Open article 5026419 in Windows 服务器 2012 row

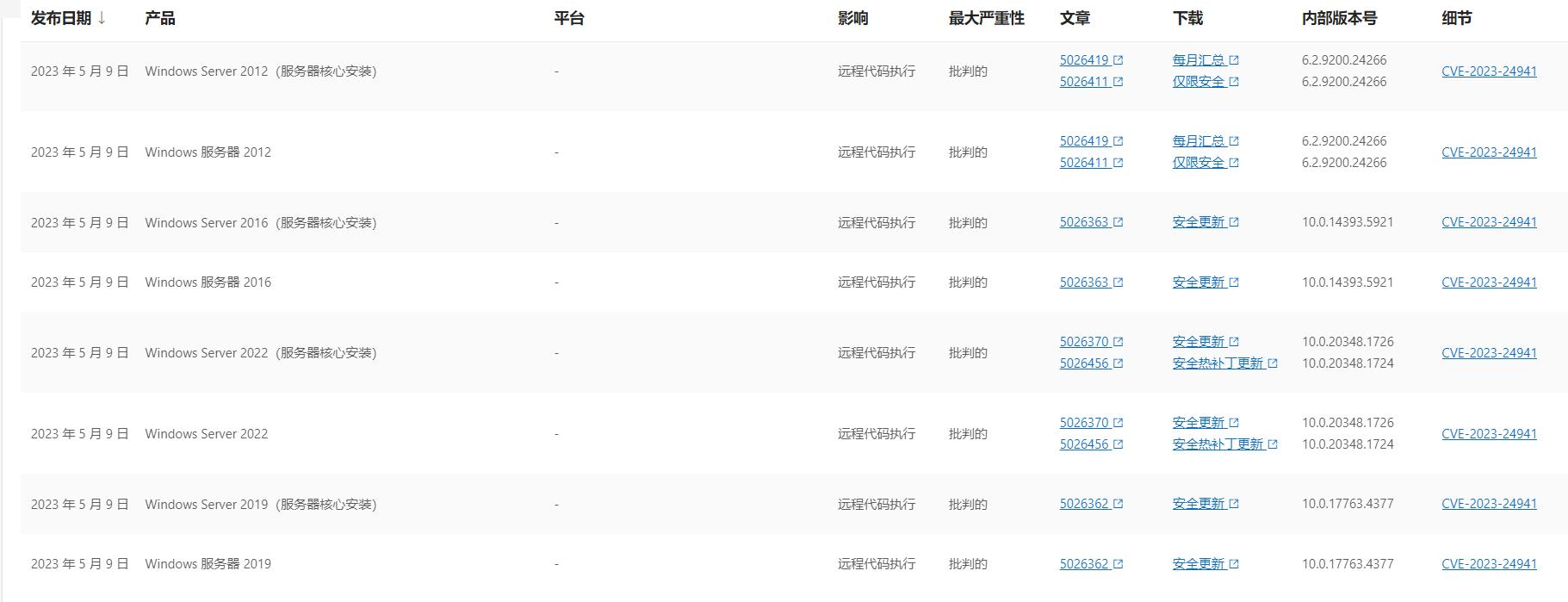(1084, 141)
